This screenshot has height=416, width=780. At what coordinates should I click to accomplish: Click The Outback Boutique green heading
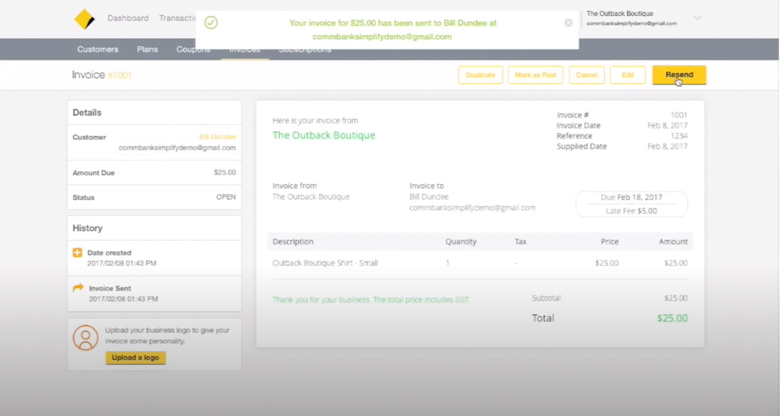click(324, 135)
